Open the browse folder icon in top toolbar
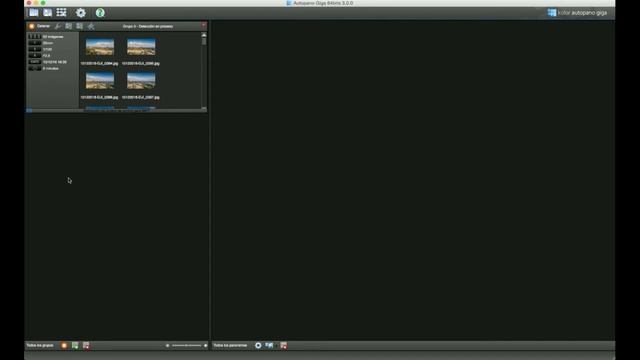This screenshot has width=640, height=360. (33, 13)
